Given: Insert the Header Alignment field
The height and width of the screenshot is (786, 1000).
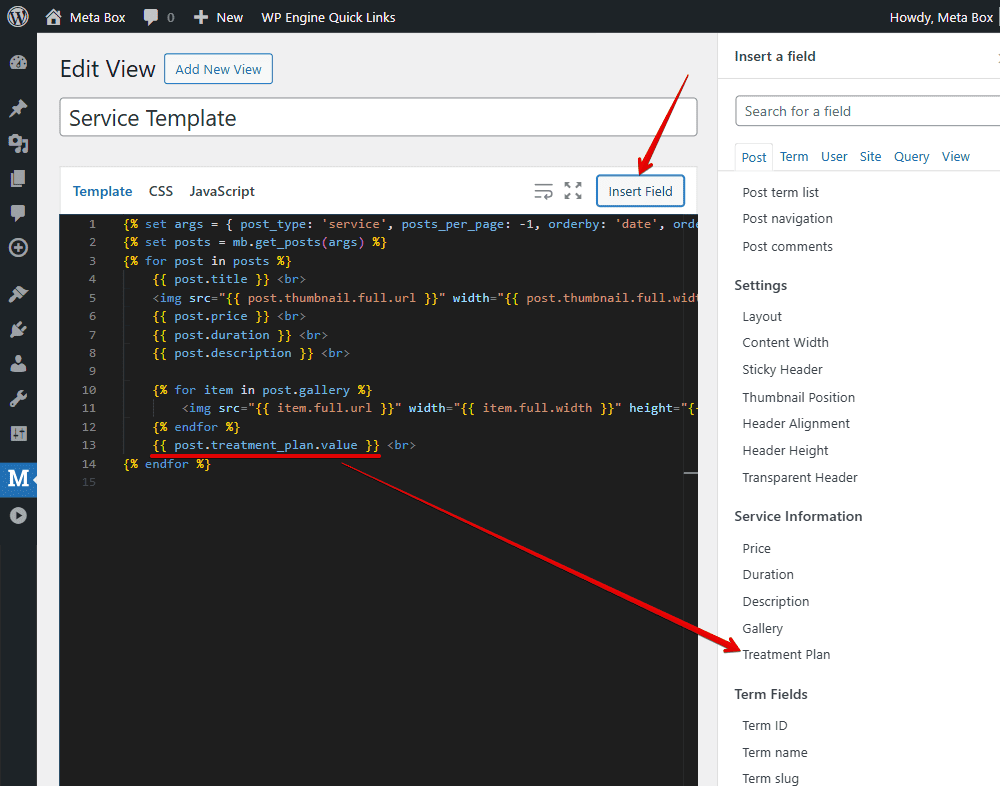Looking at the screenshot, I should (x=796, y=424).
